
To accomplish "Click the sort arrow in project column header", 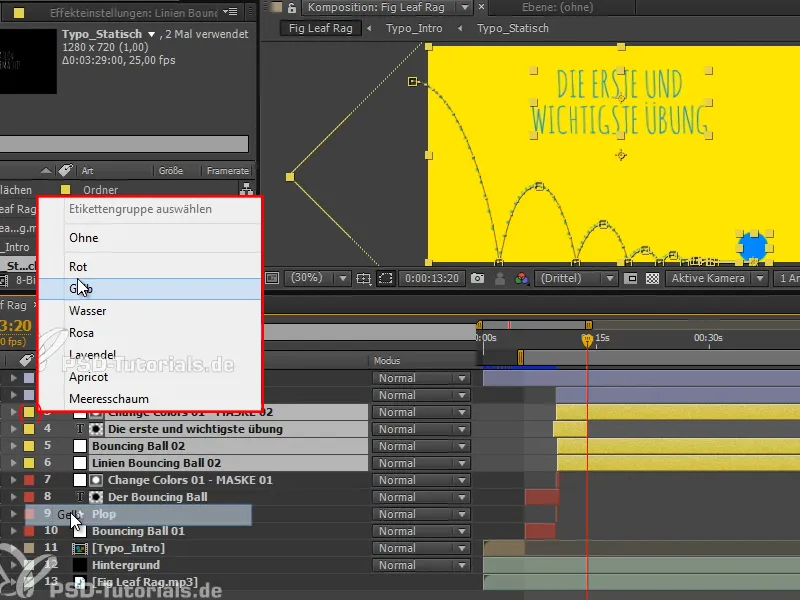I will 46,170.
